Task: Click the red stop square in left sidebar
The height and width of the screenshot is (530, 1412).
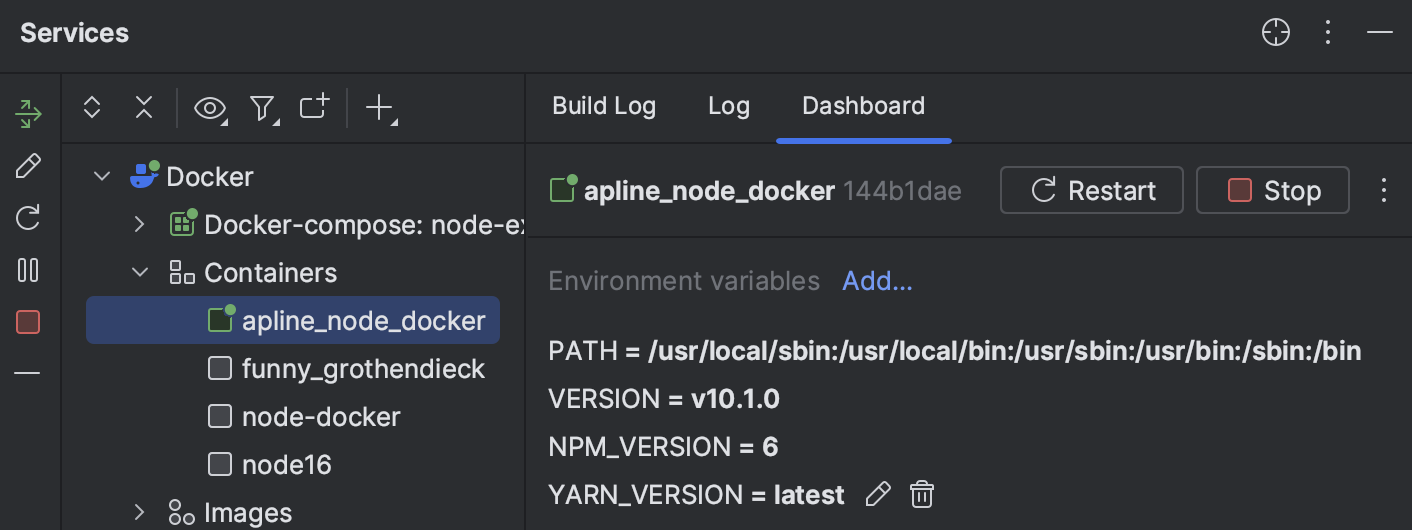Action: pyautogui.click(x=28, y=322)
